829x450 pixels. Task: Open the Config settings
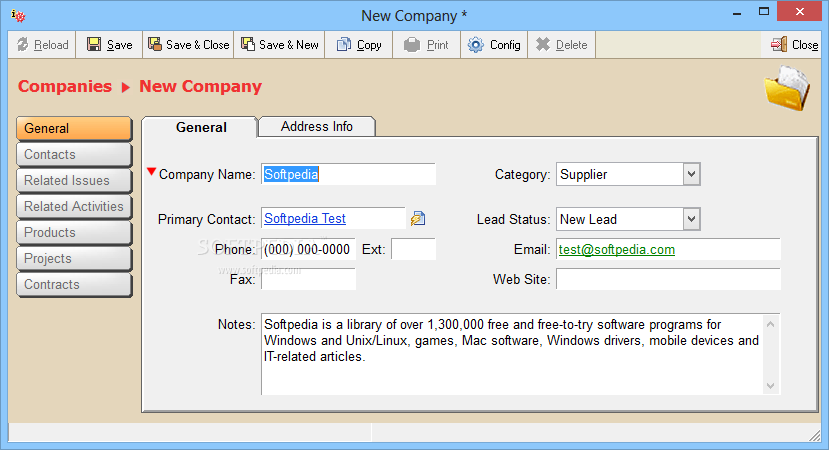(494, 45)
